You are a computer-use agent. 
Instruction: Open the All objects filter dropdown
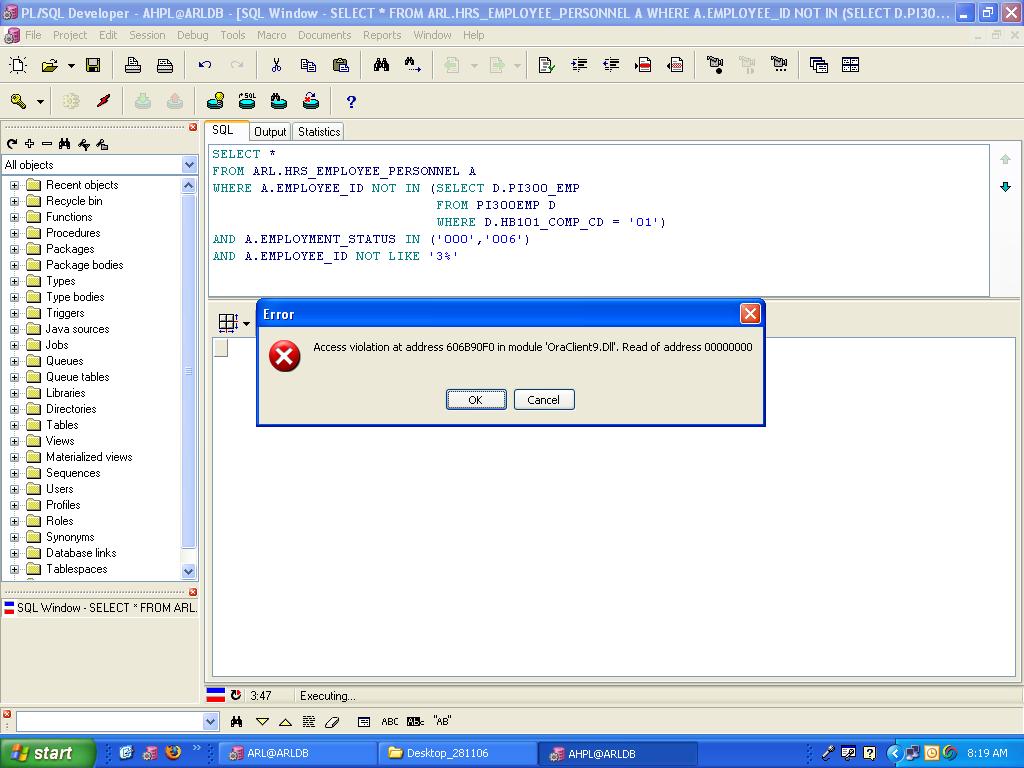189,165
